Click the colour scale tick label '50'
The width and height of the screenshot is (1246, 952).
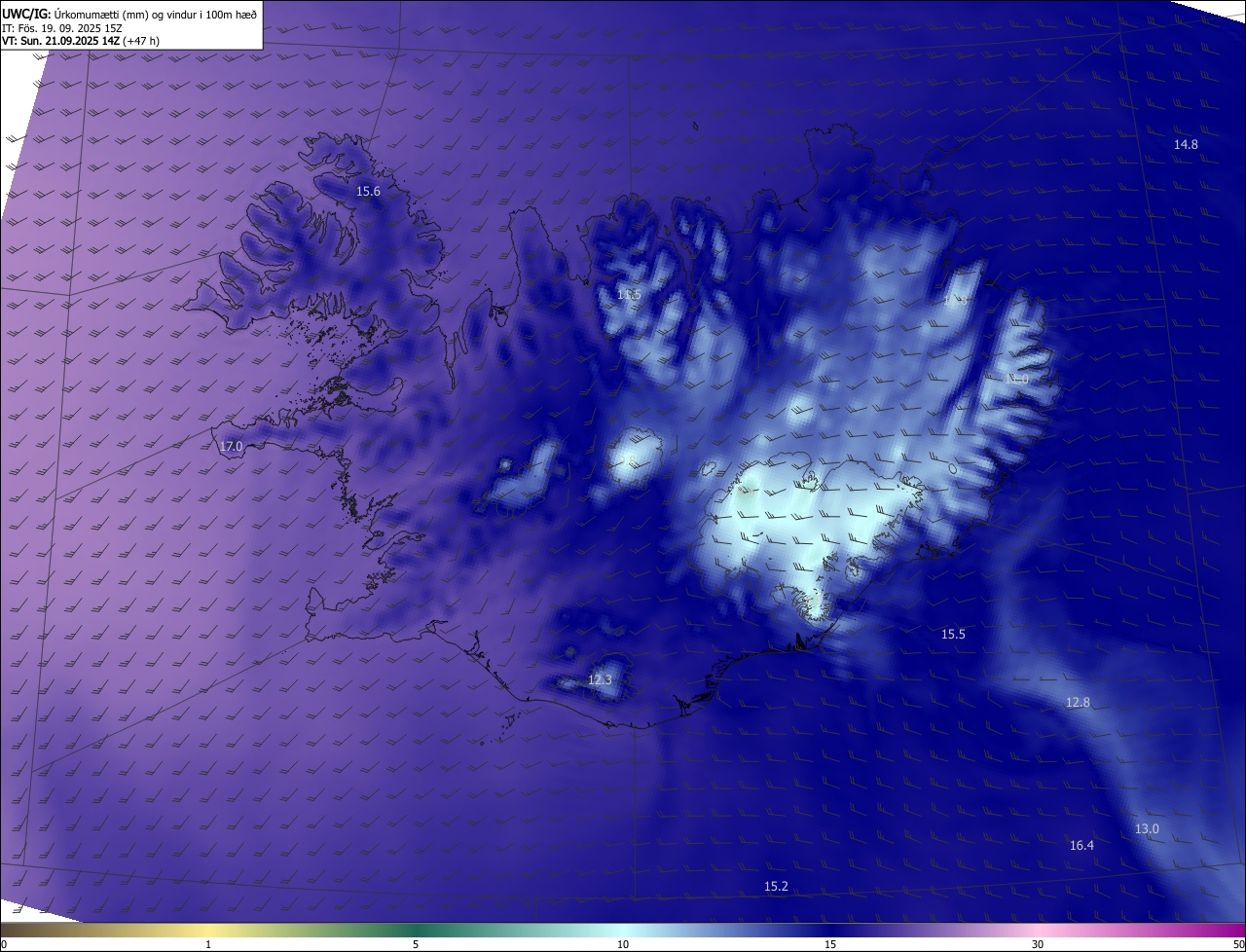[x=1238, y=944]
